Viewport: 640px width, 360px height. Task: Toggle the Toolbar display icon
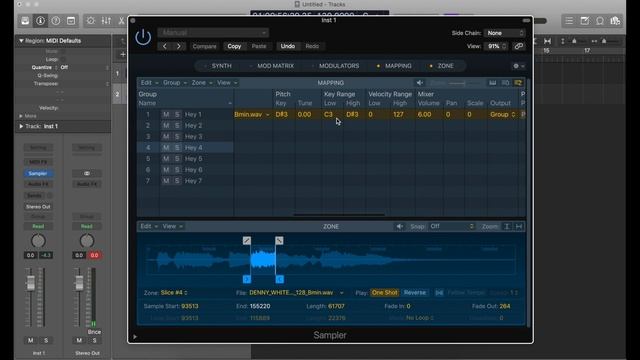coord(71,21)
